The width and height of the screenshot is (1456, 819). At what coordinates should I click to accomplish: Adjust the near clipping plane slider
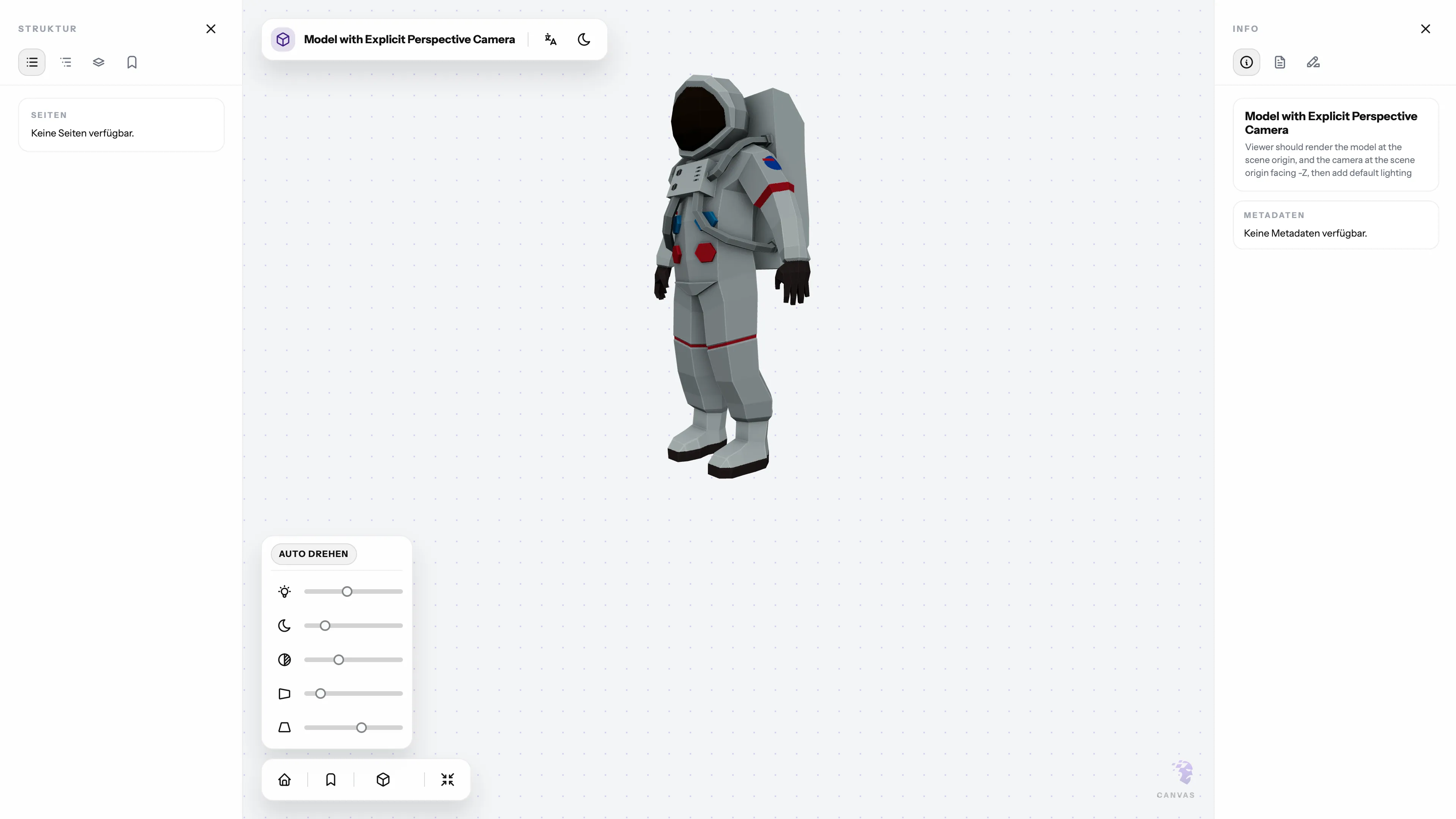(x=353, y=693)
